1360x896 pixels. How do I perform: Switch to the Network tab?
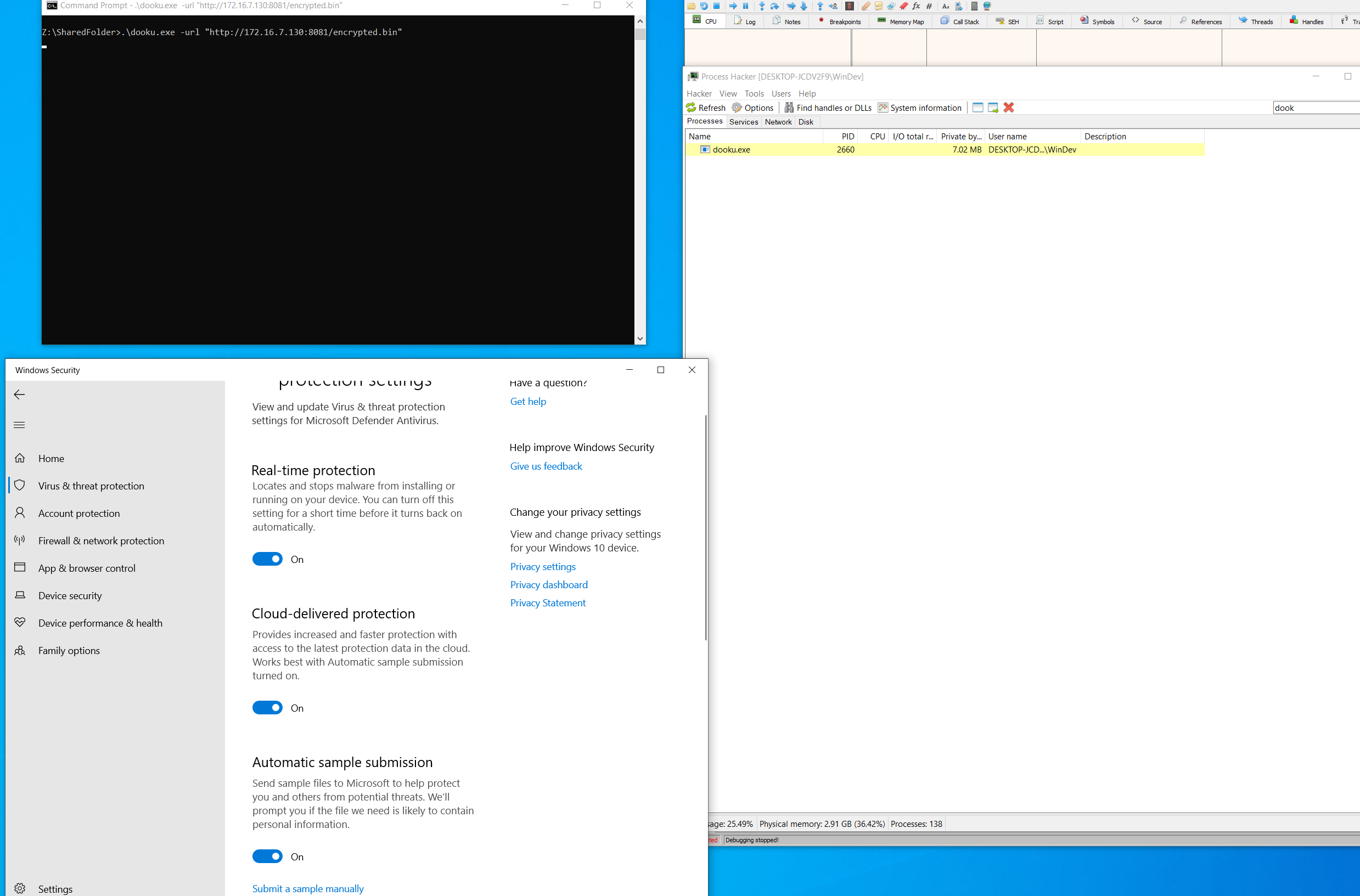coord(778,122)
